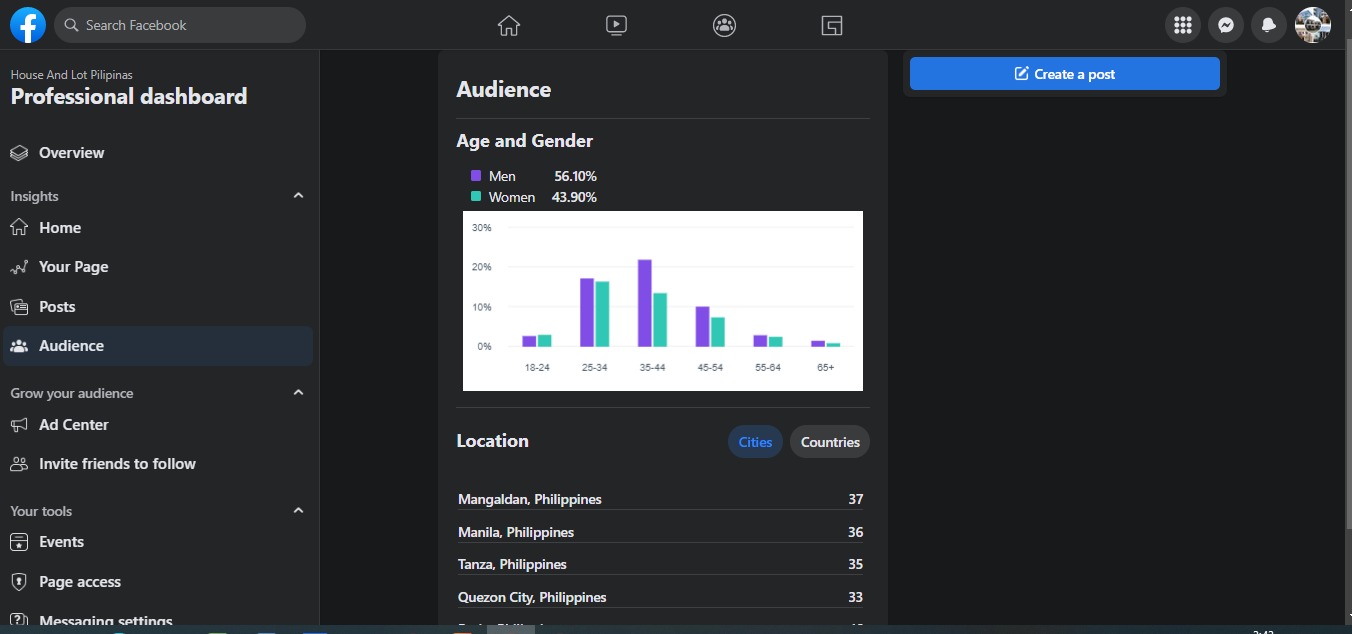Click the 45-54 age group label
The height and width of the screenshot is (634, 1352).
coord(710,368)
